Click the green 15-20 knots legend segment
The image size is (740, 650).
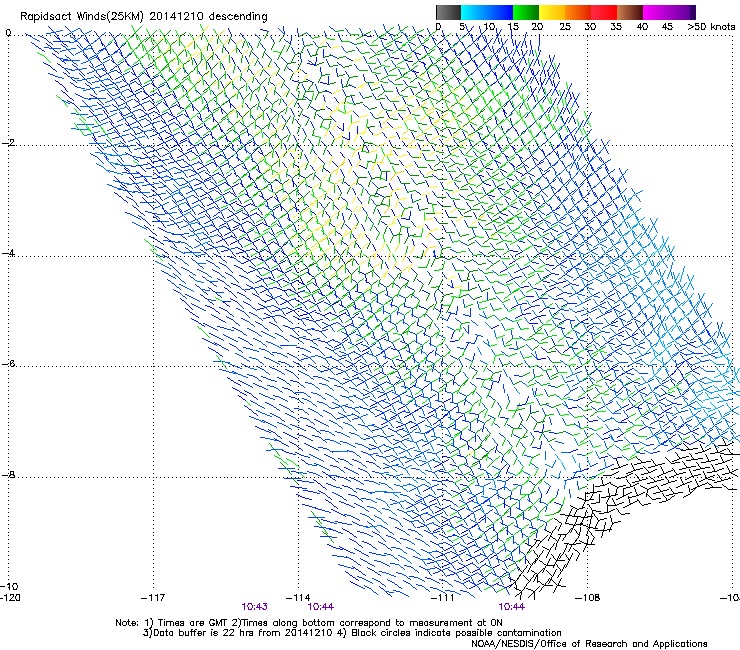coord(526,12)
